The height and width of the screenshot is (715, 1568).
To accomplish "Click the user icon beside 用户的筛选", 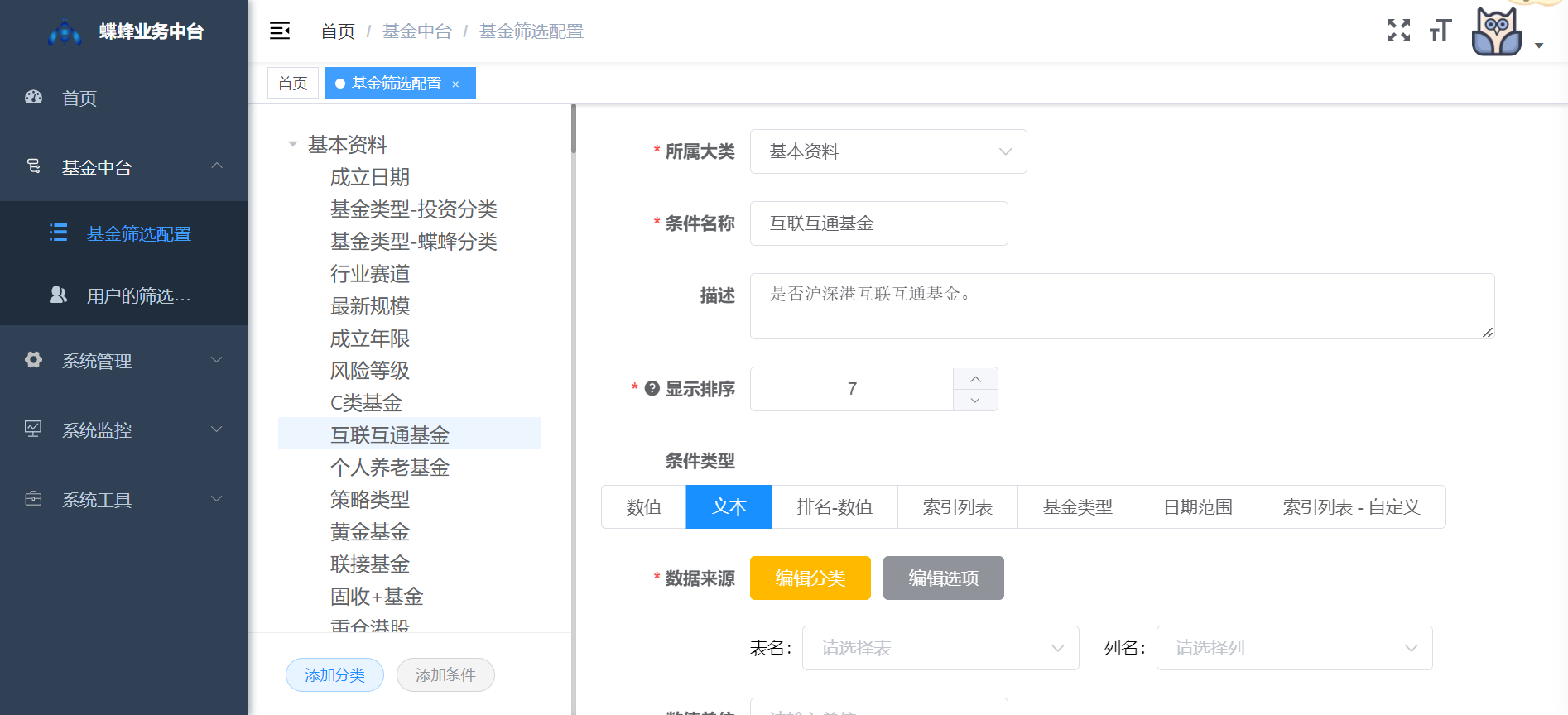I will coord(59,295).
